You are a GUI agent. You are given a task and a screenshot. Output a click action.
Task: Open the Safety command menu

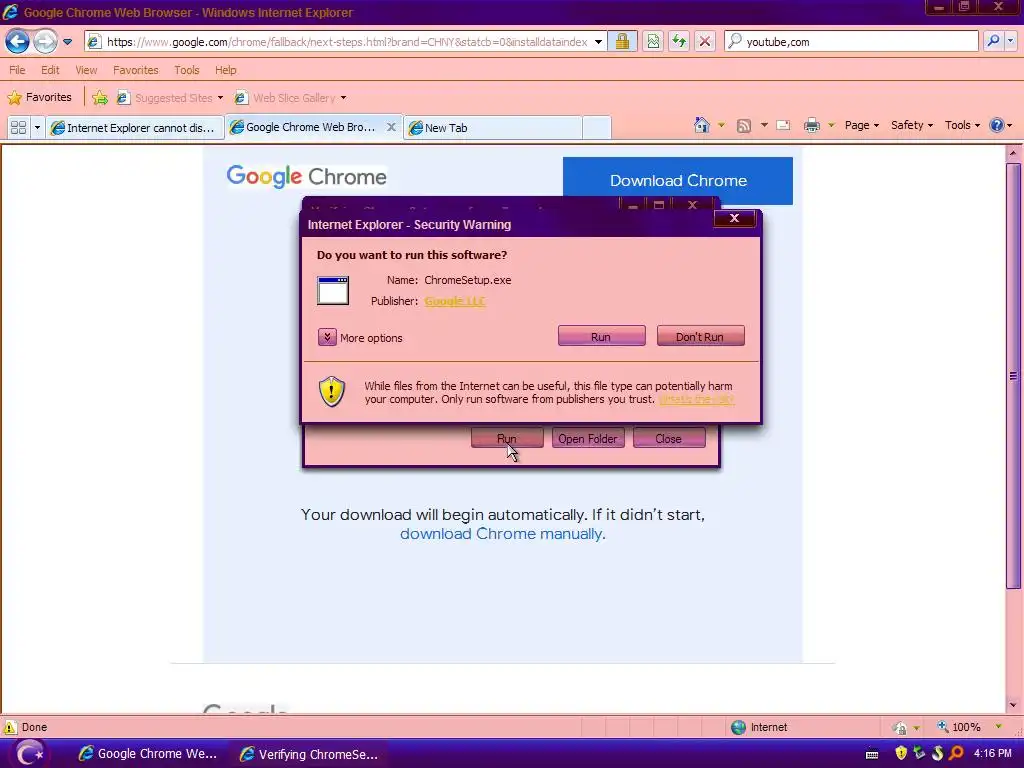click(912, 125)
